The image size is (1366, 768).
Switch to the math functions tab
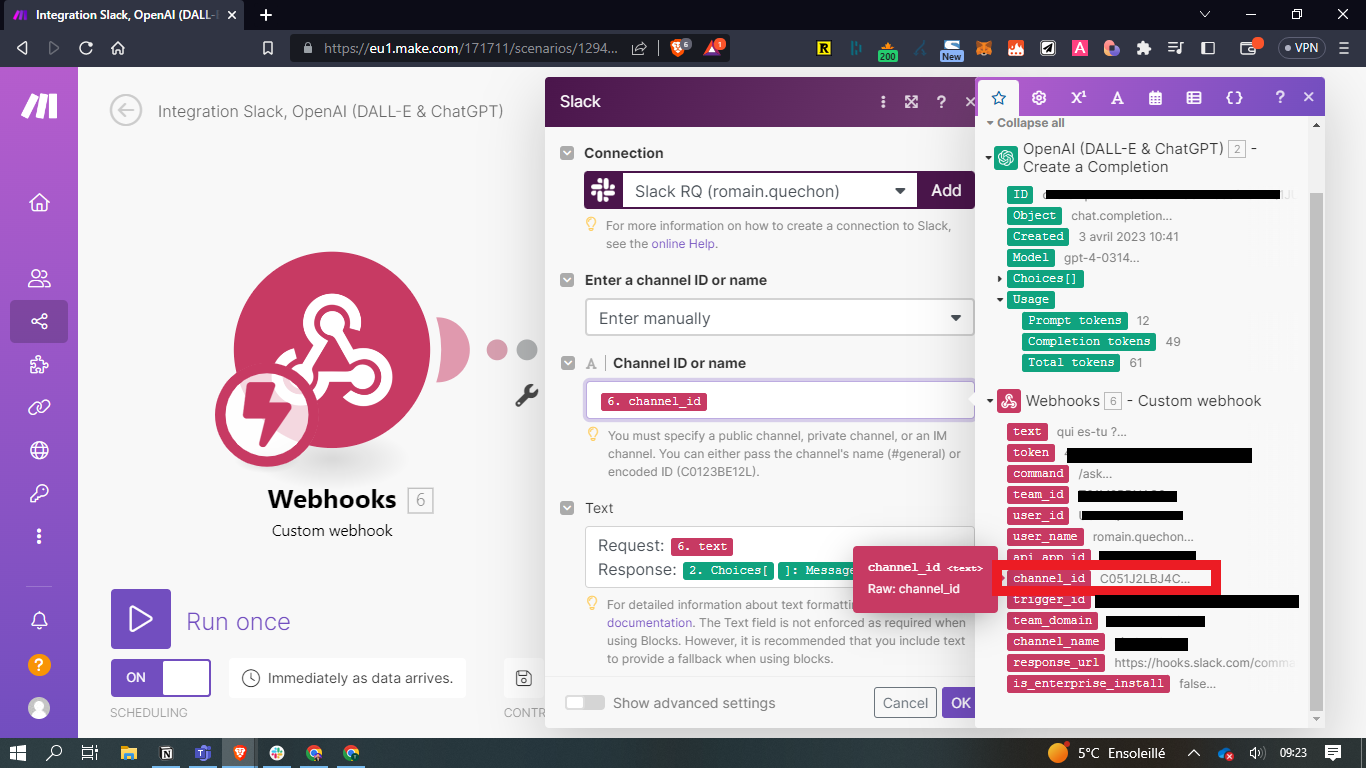click(x=1078, y=98)
